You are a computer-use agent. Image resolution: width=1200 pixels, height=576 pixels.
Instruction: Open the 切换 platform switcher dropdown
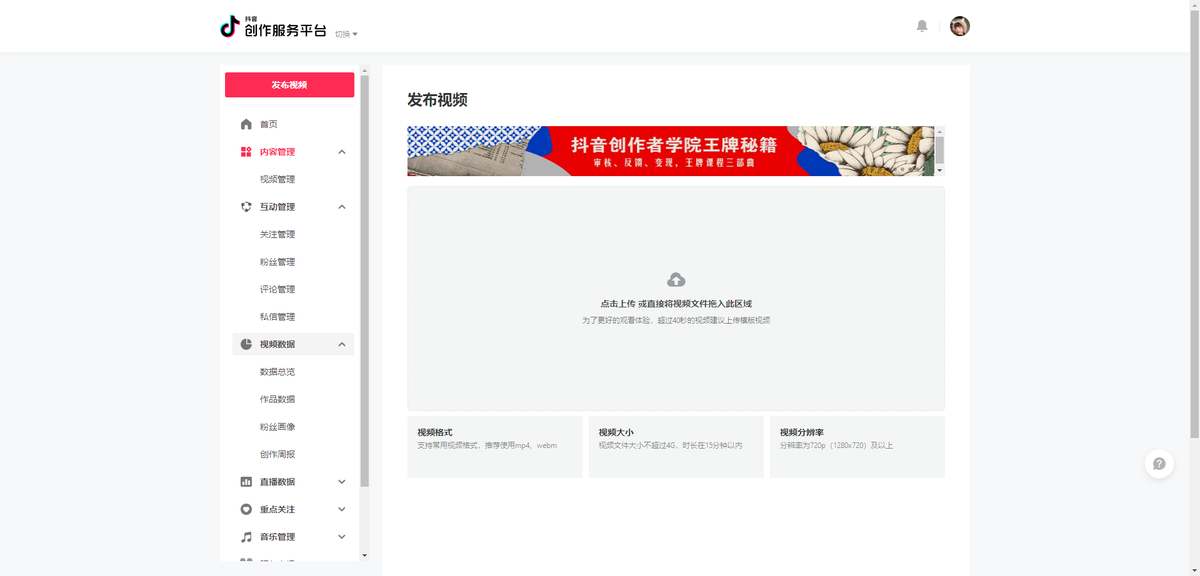coord(346,34)
